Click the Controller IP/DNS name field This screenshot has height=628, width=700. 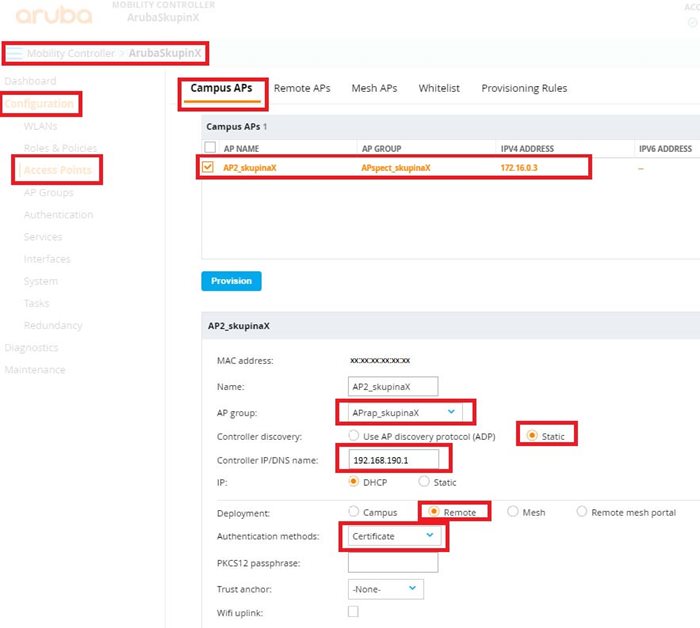[x=393, y=460]
